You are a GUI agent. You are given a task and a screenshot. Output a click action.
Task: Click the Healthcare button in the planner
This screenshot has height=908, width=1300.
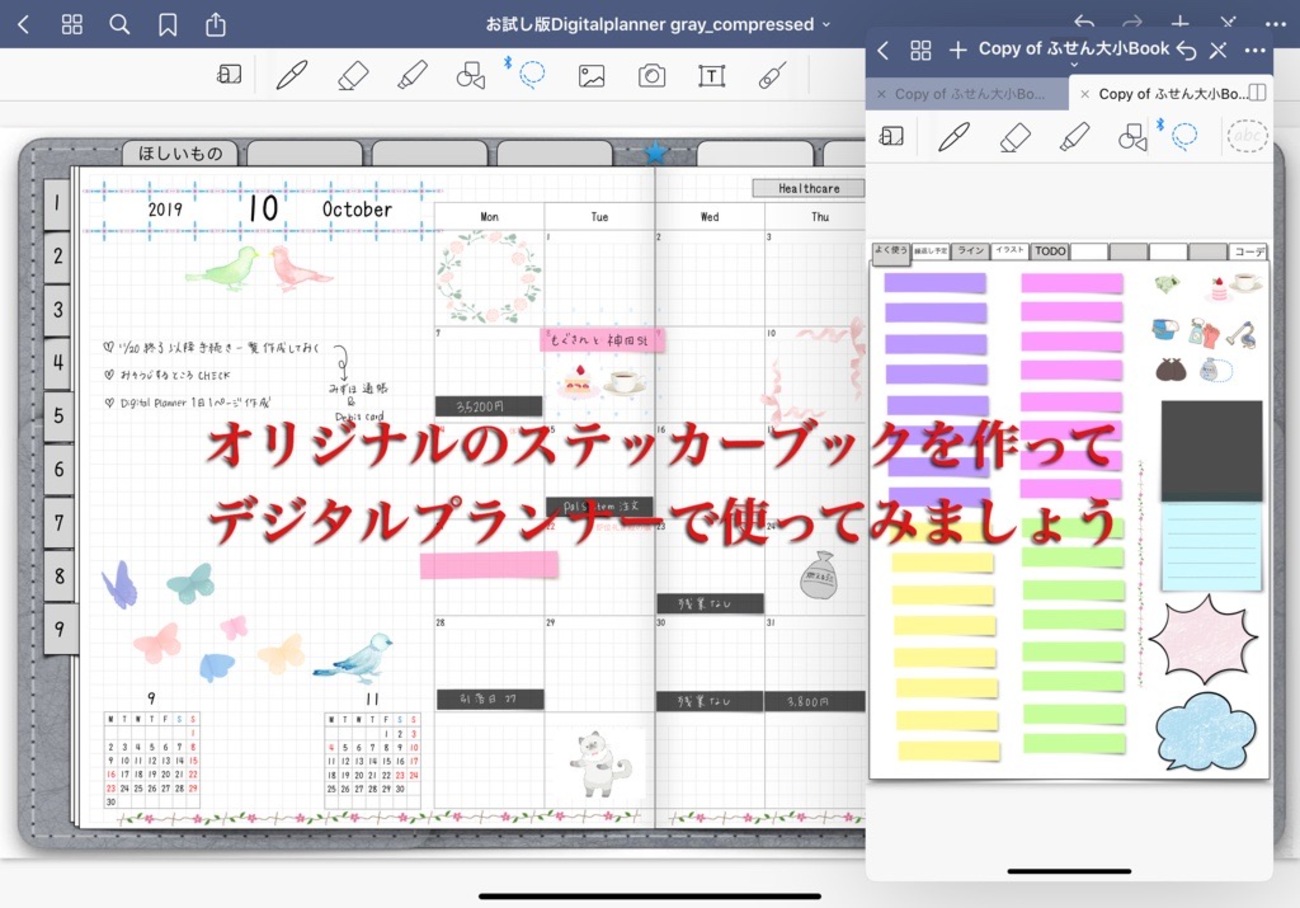click(808, 188)
